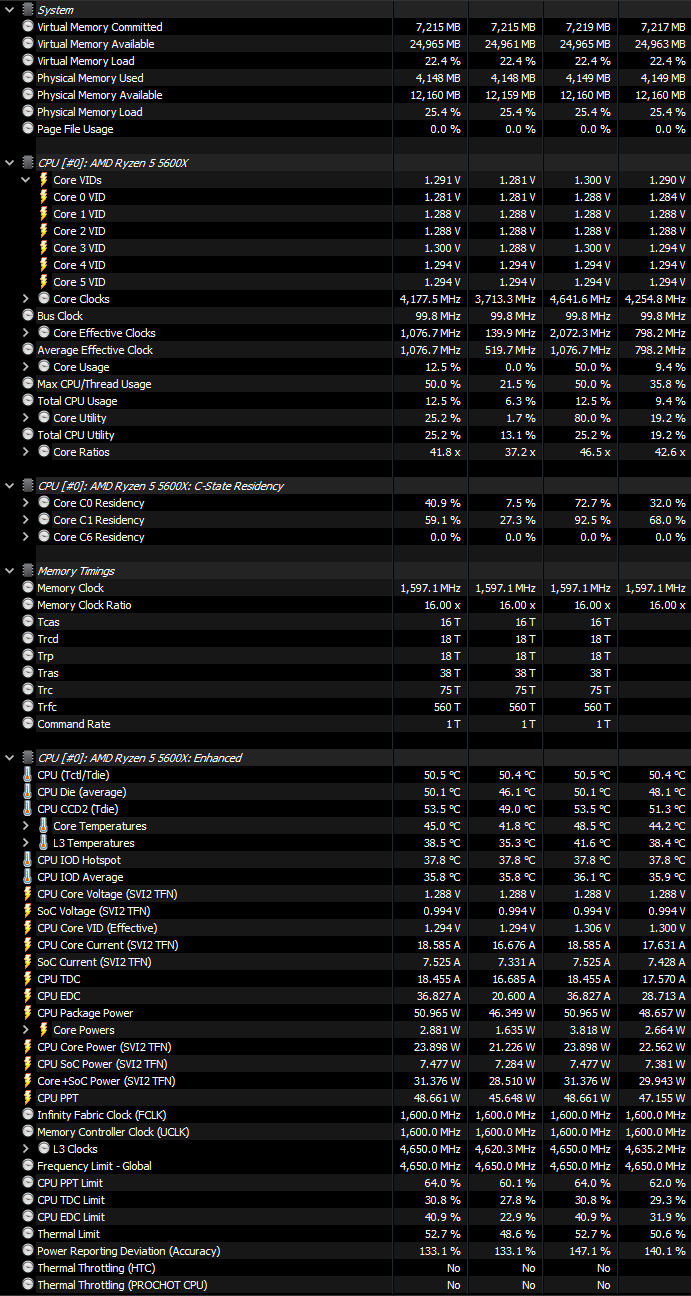Click the Tcas timing icon
Image resolution: width=691 pixels, height=1296 pixels.
coord(28,622)
